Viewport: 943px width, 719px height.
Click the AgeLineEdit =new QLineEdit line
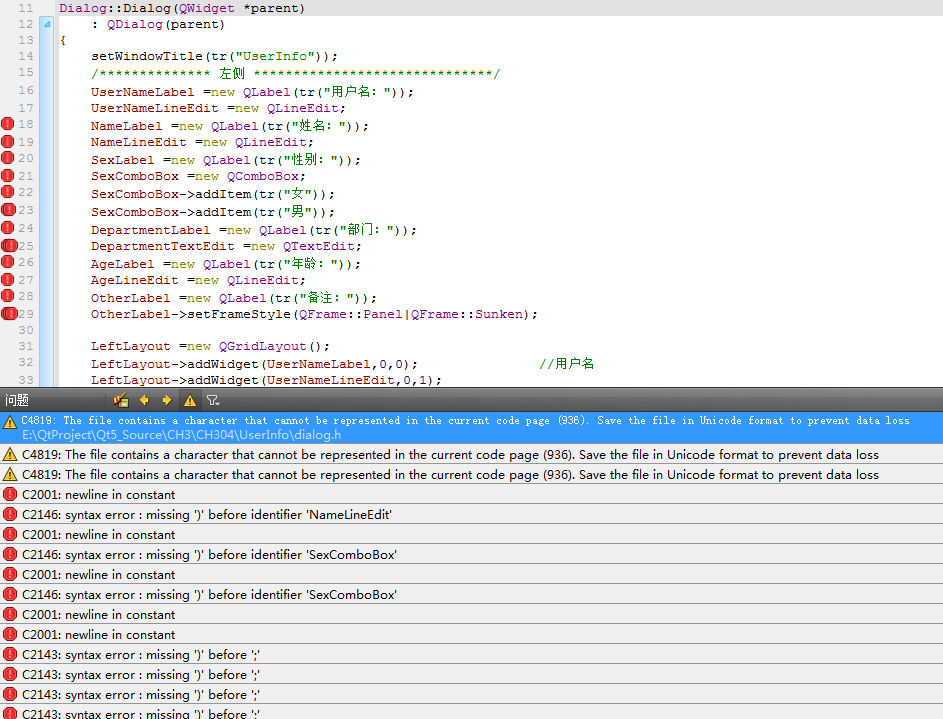pyautogui.click(x=198, y=280)
